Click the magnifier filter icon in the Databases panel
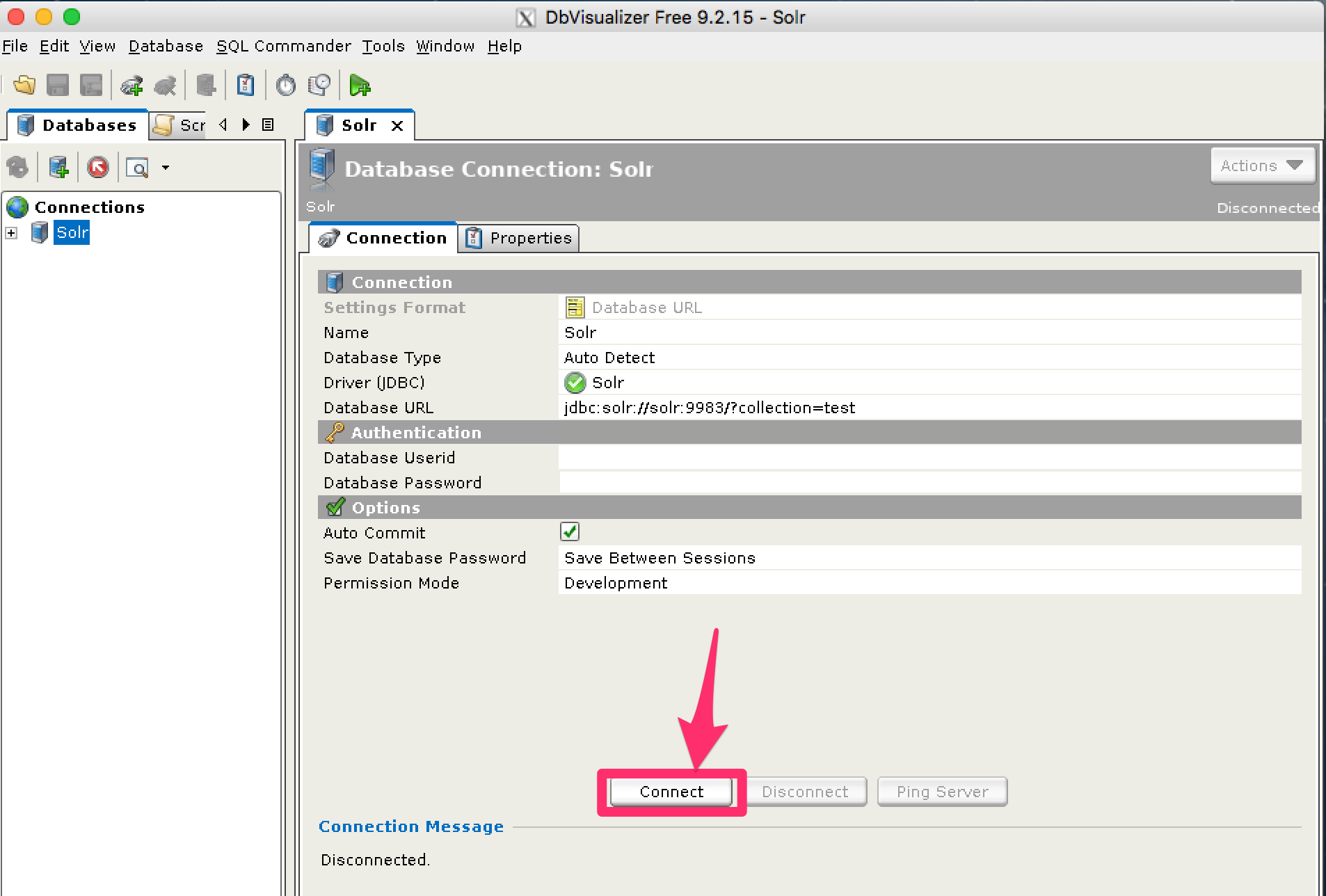The height and width of the screenshot is (896, 1326). 138,168
